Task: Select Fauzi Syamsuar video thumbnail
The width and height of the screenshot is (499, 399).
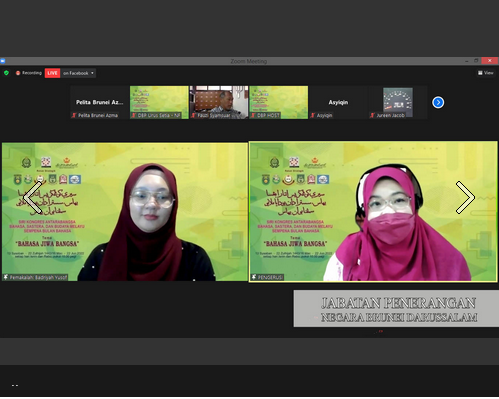Action: click(x=219, y=102)
